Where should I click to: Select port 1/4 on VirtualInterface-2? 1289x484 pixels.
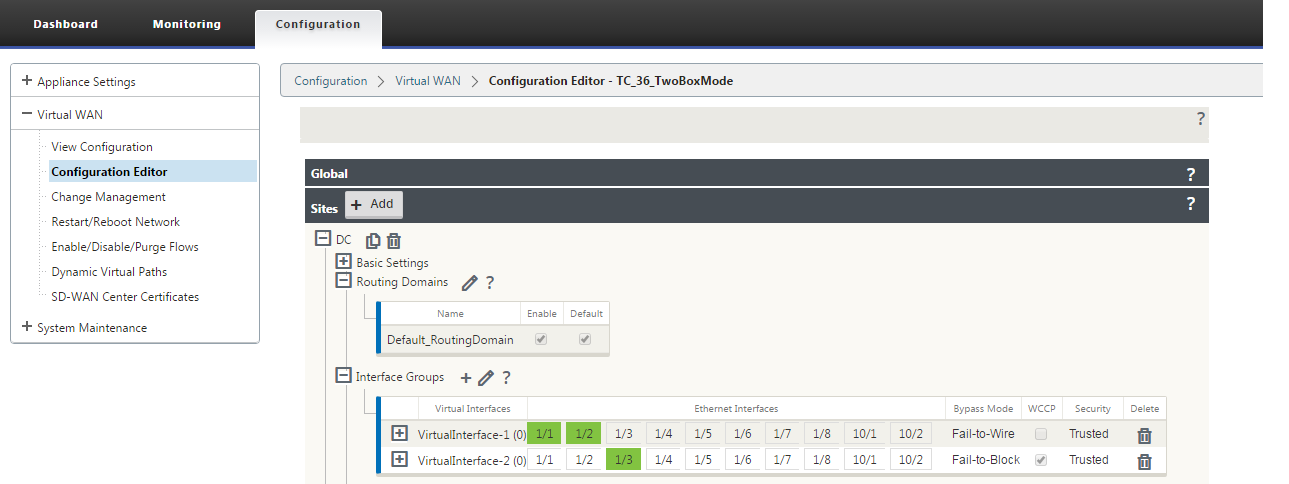[x=664, y=460]
